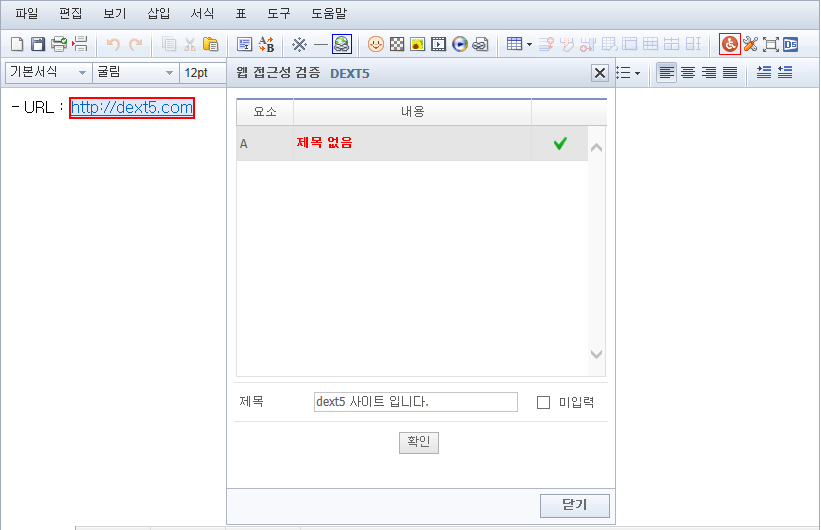
Task: Center align the text
Action: pos(688,73)
